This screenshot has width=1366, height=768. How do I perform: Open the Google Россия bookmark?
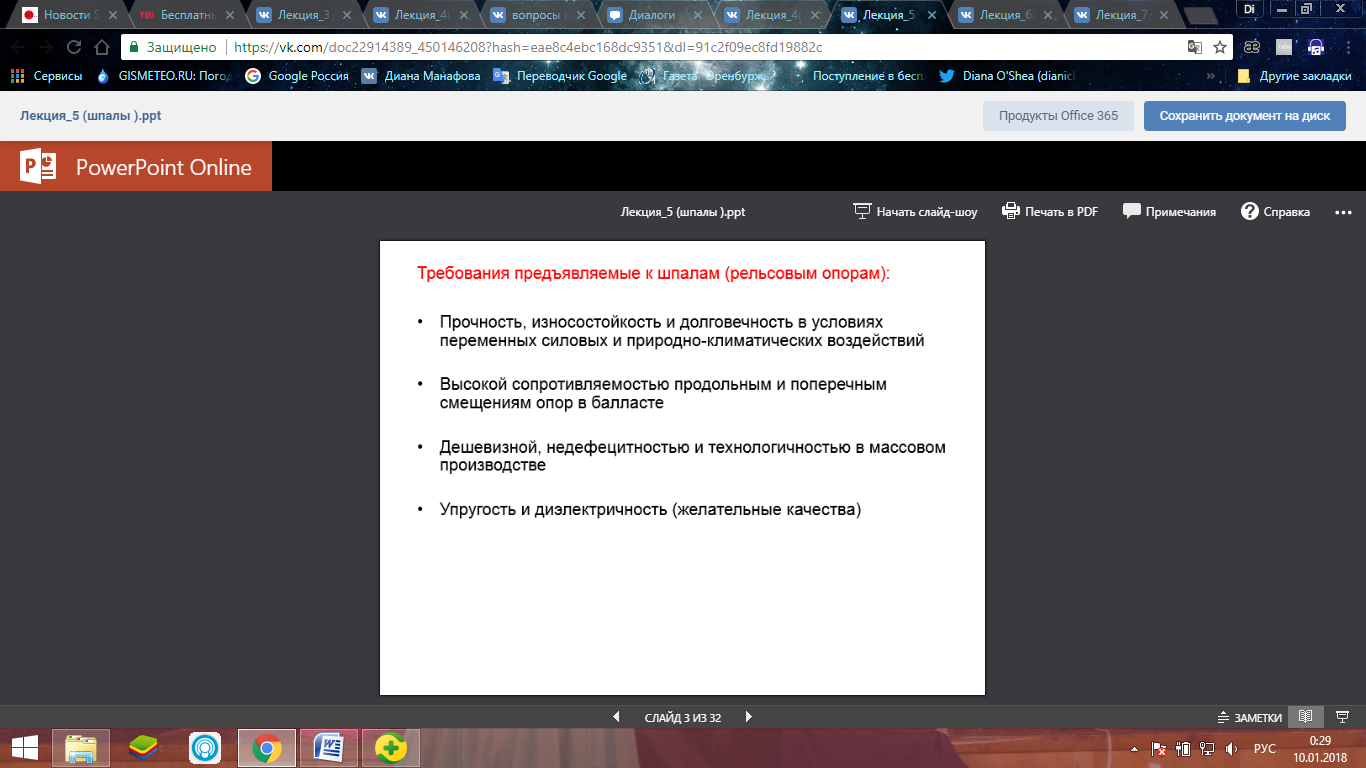297,76
